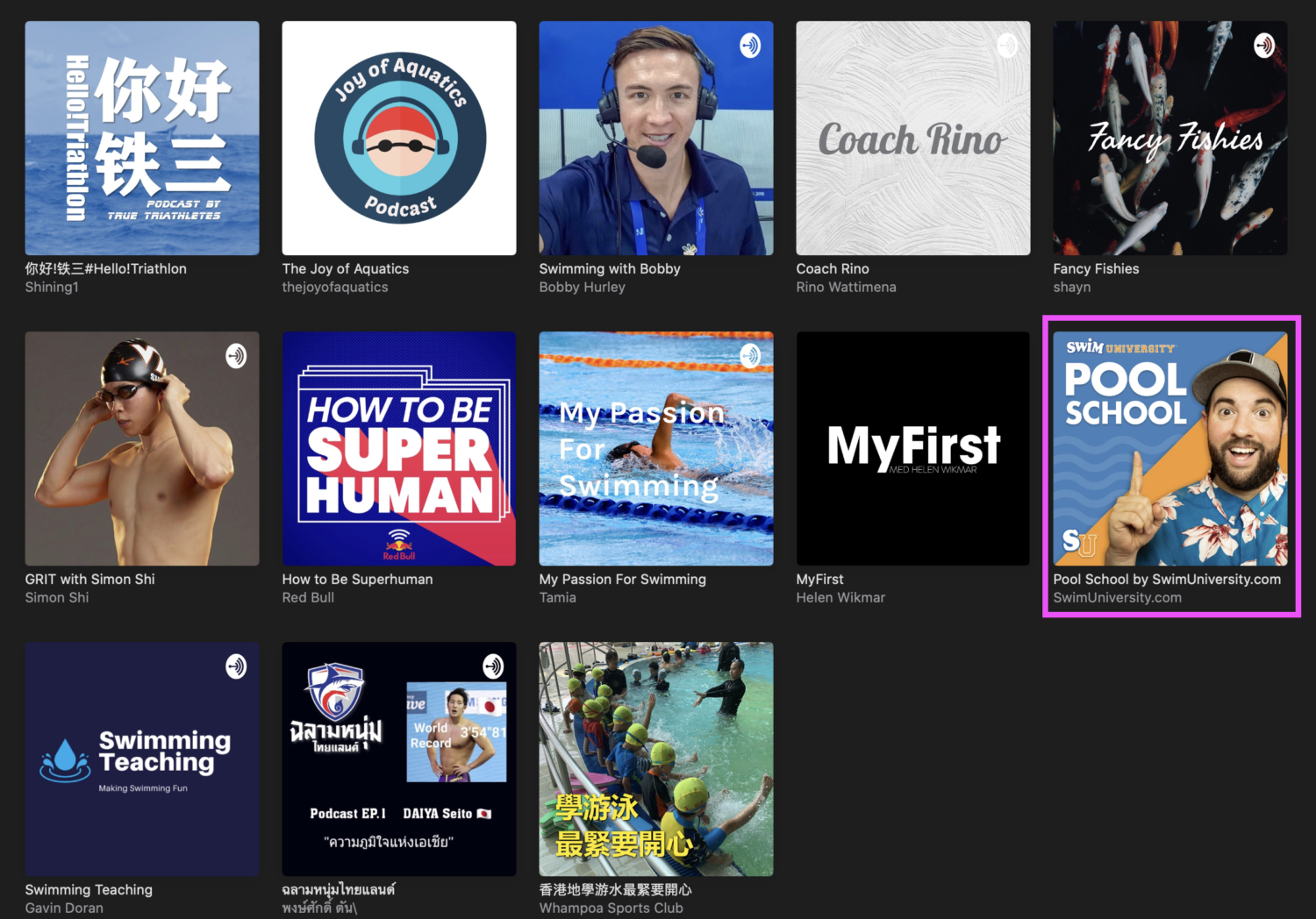Click Anchor badge on DAIYA Seito podcast cover
The height and width of the screenshot is (919, 1316).
point(493,666)
